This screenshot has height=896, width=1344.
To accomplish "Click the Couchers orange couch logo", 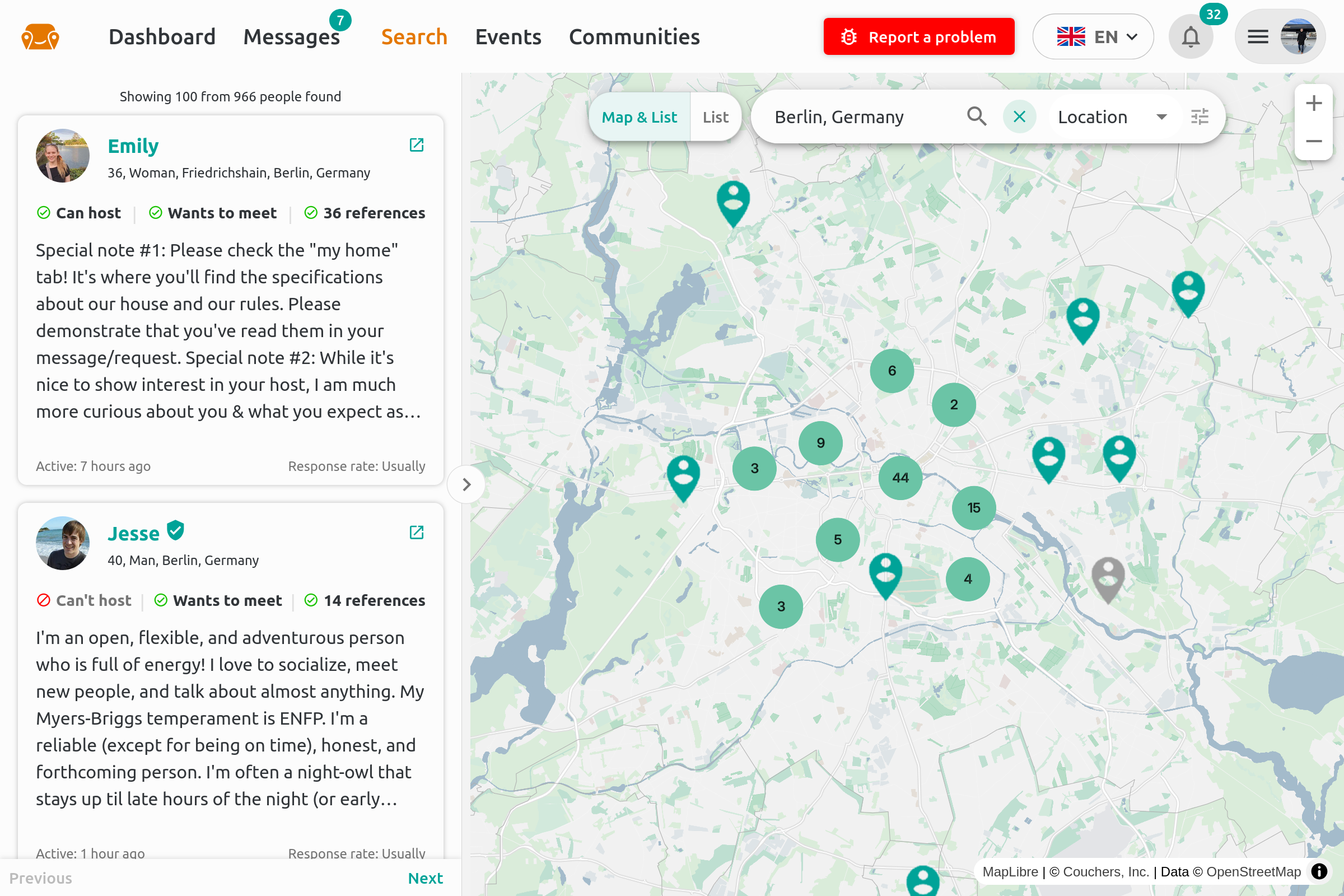I will (40, 37).
